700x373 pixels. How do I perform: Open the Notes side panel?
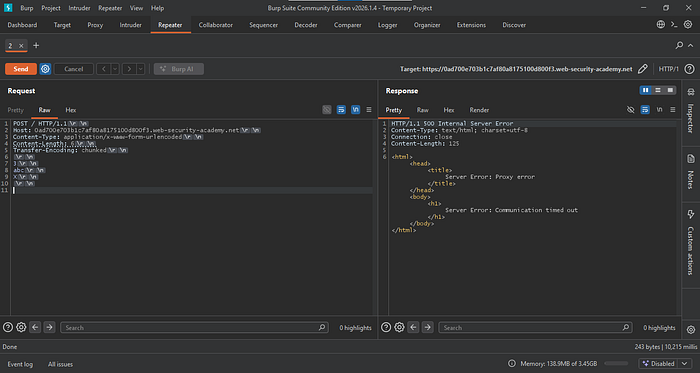point(691,171)
